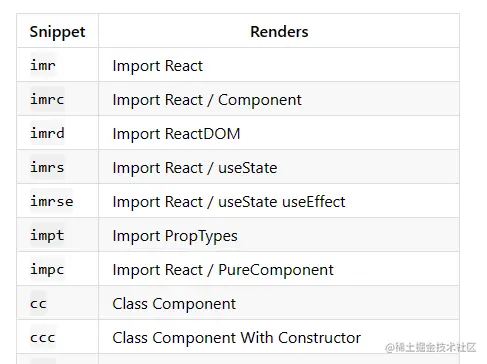Select the cc snippet code
The image size is (487, 364).
click(x=38, y=304)
